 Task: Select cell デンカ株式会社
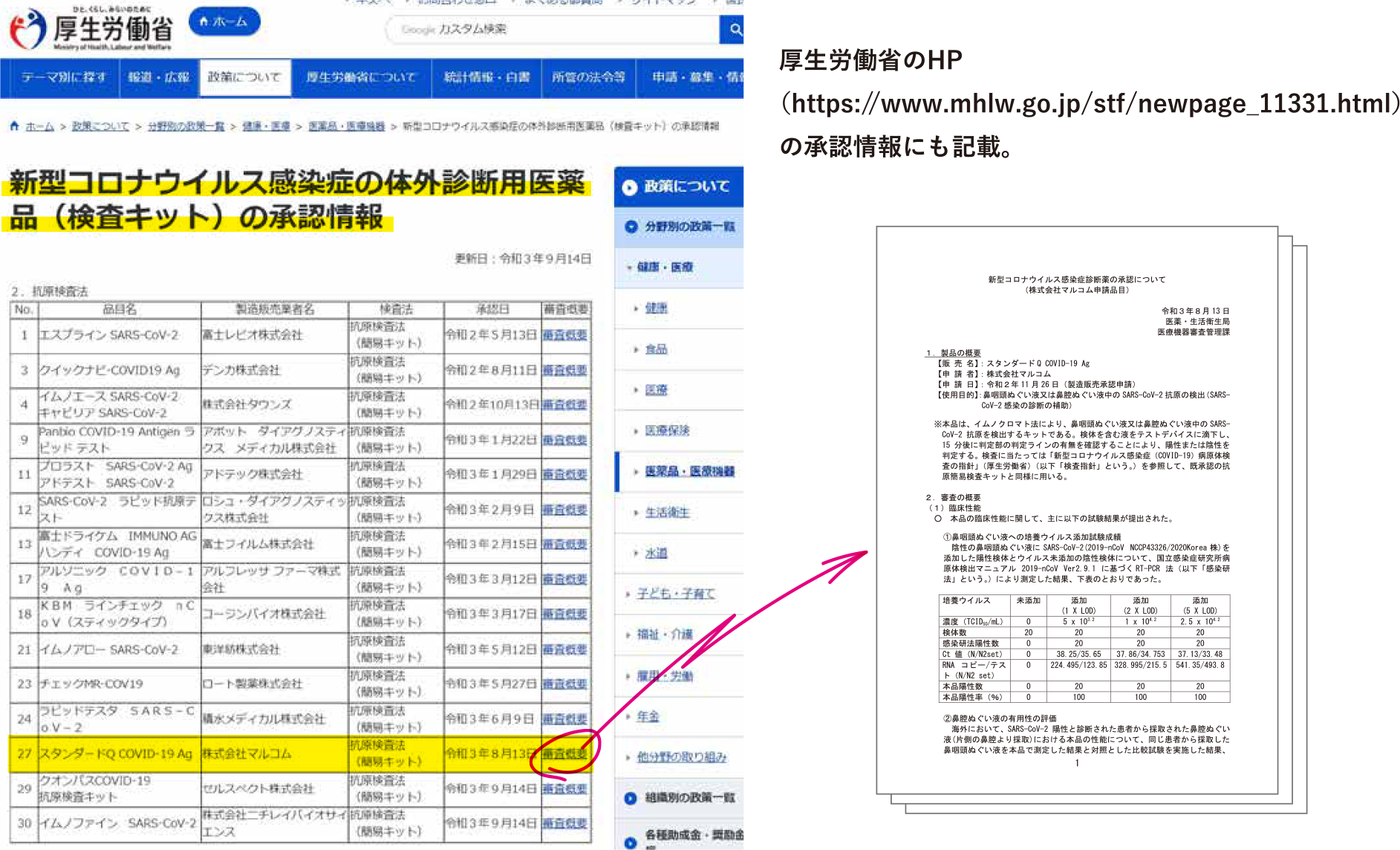pyautogui.click(x=275, y=370)
